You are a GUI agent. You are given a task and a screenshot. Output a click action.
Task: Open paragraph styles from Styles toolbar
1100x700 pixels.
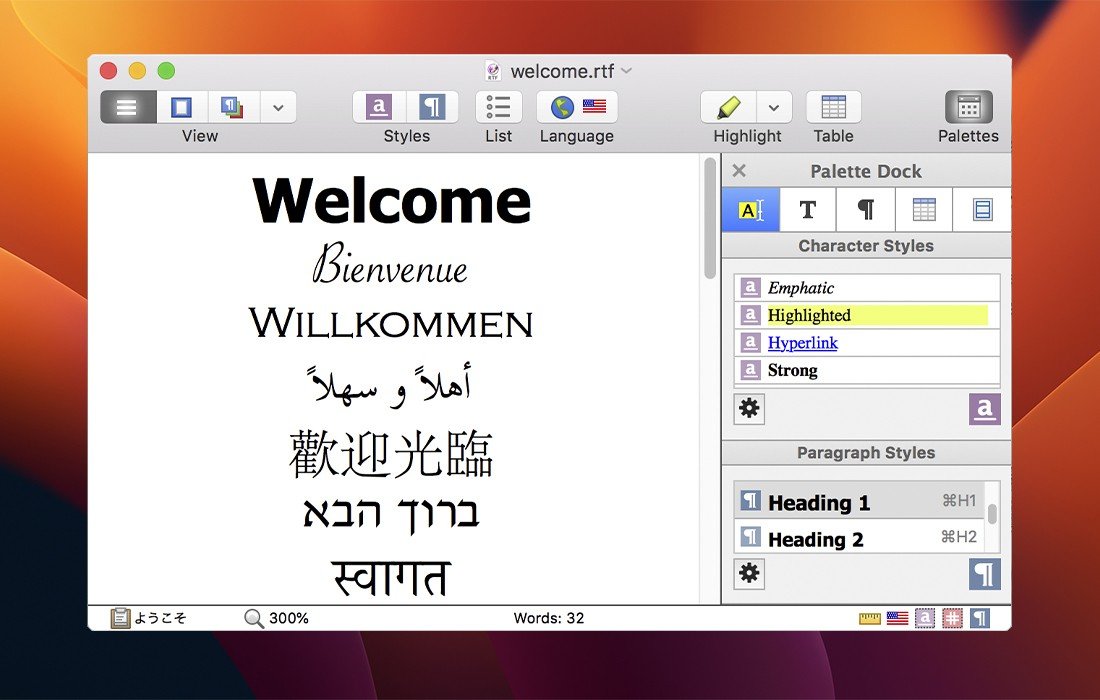432,107
